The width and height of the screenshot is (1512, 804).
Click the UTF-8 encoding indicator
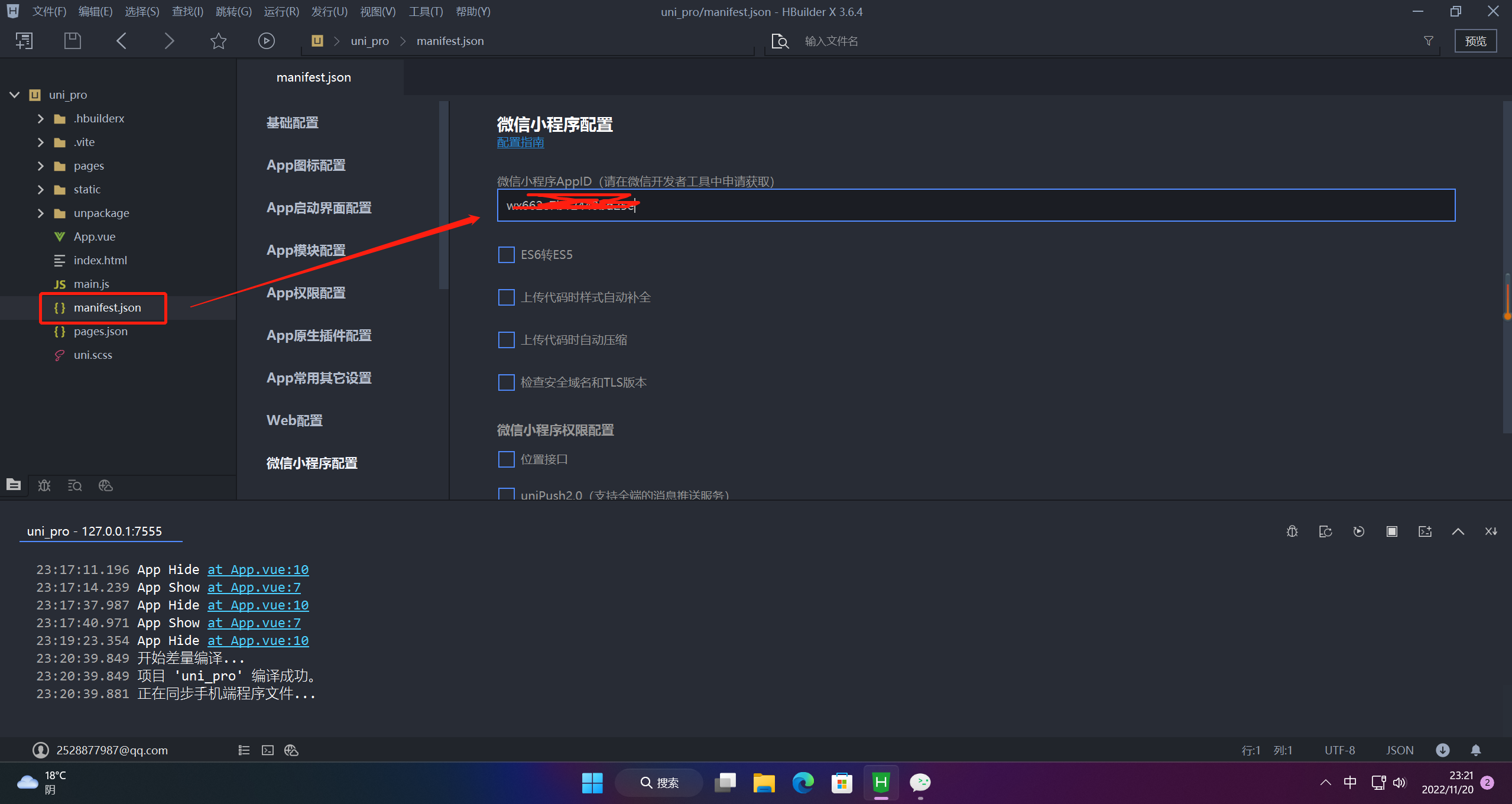[x=1339, y=750]
